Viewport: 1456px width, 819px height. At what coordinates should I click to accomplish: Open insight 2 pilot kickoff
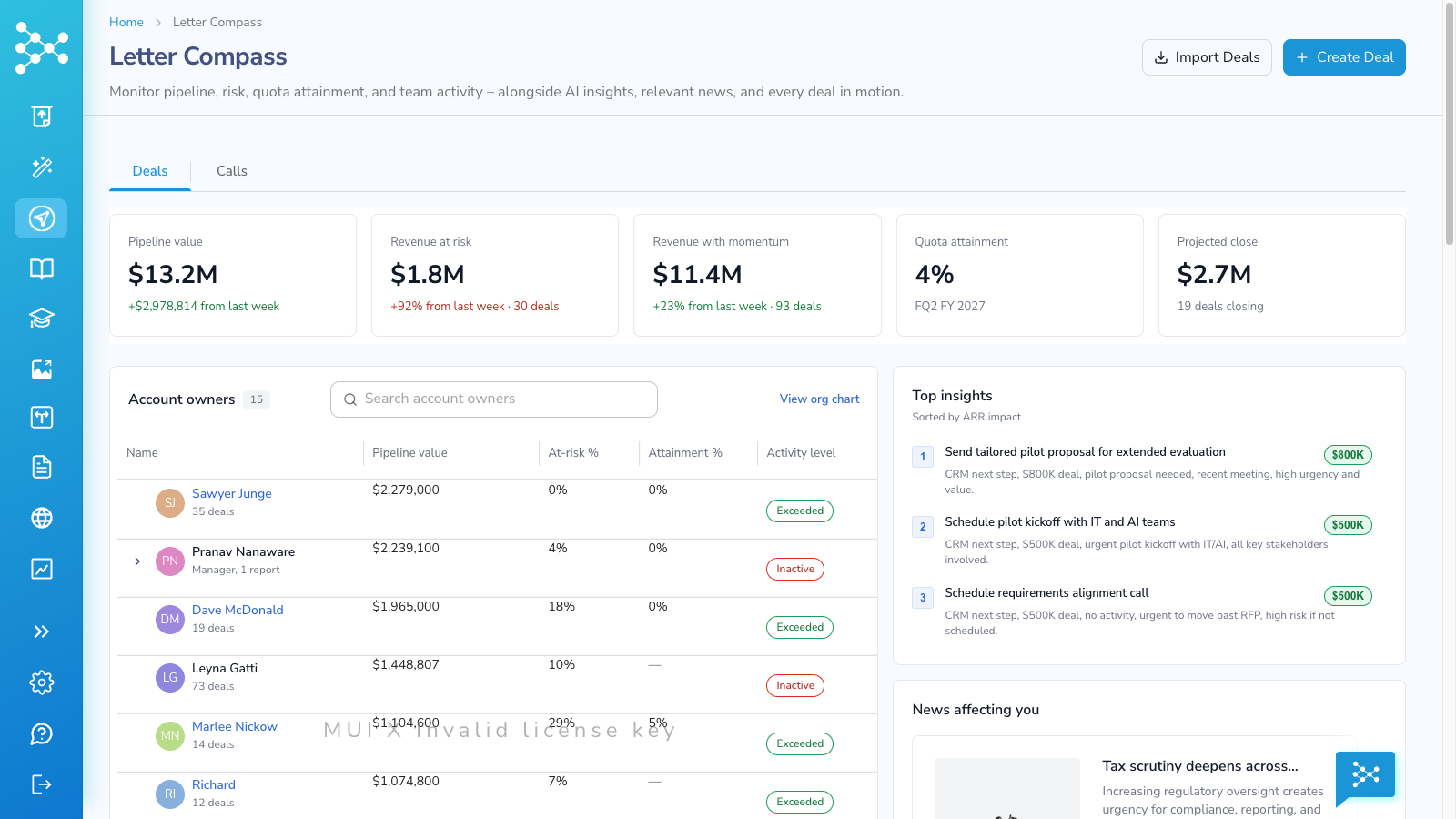(1059, 521)
